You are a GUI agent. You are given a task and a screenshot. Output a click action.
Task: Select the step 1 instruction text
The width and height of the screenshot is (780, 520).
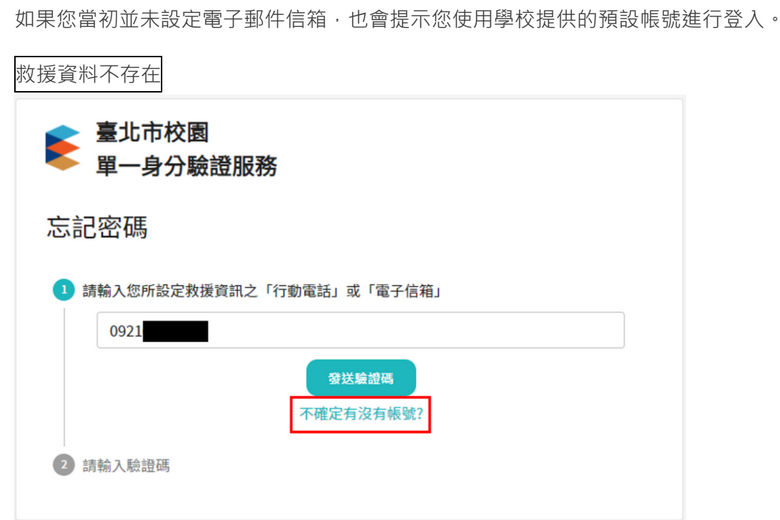[262, 291]
